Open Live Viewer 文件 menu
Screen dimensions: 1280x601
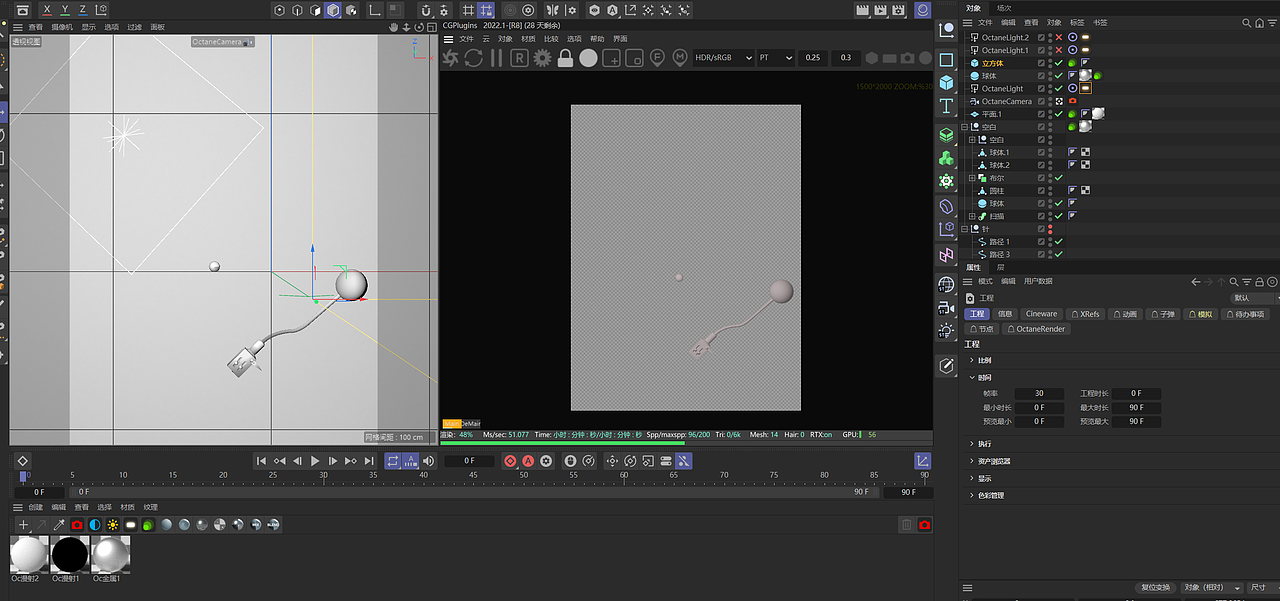click(x=466, y=39)
